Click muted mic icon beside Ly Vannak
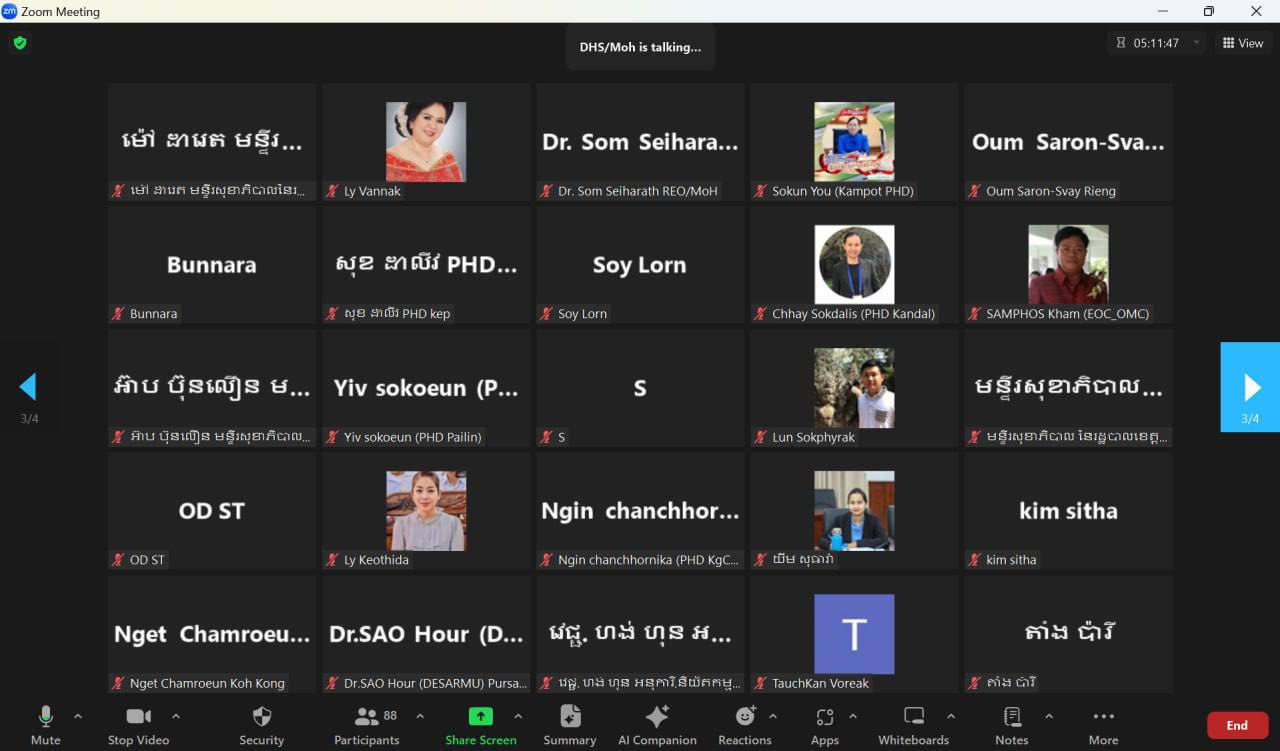The width and height of the screenshot is (1280, 751). click(332, 191)
